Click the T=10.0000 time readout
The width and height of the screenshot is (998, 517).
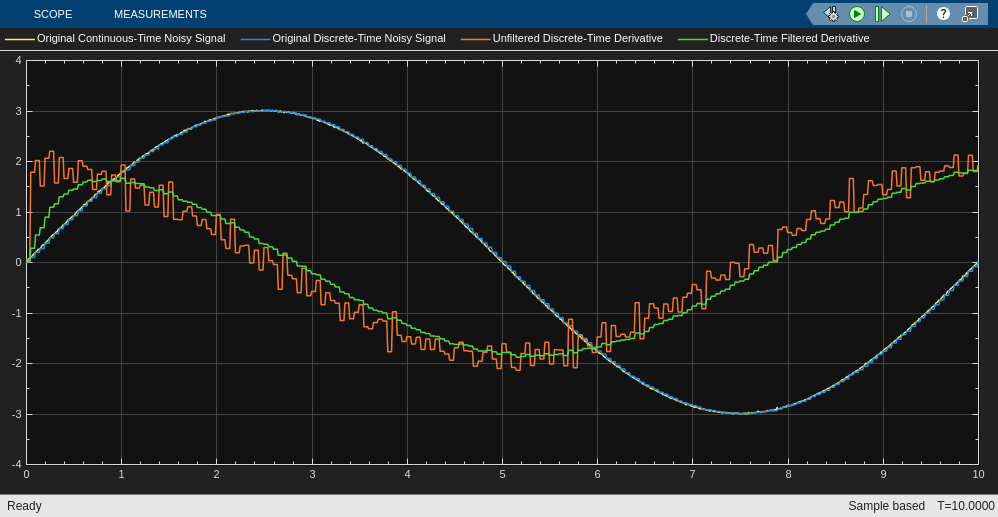tap(965, 506)
